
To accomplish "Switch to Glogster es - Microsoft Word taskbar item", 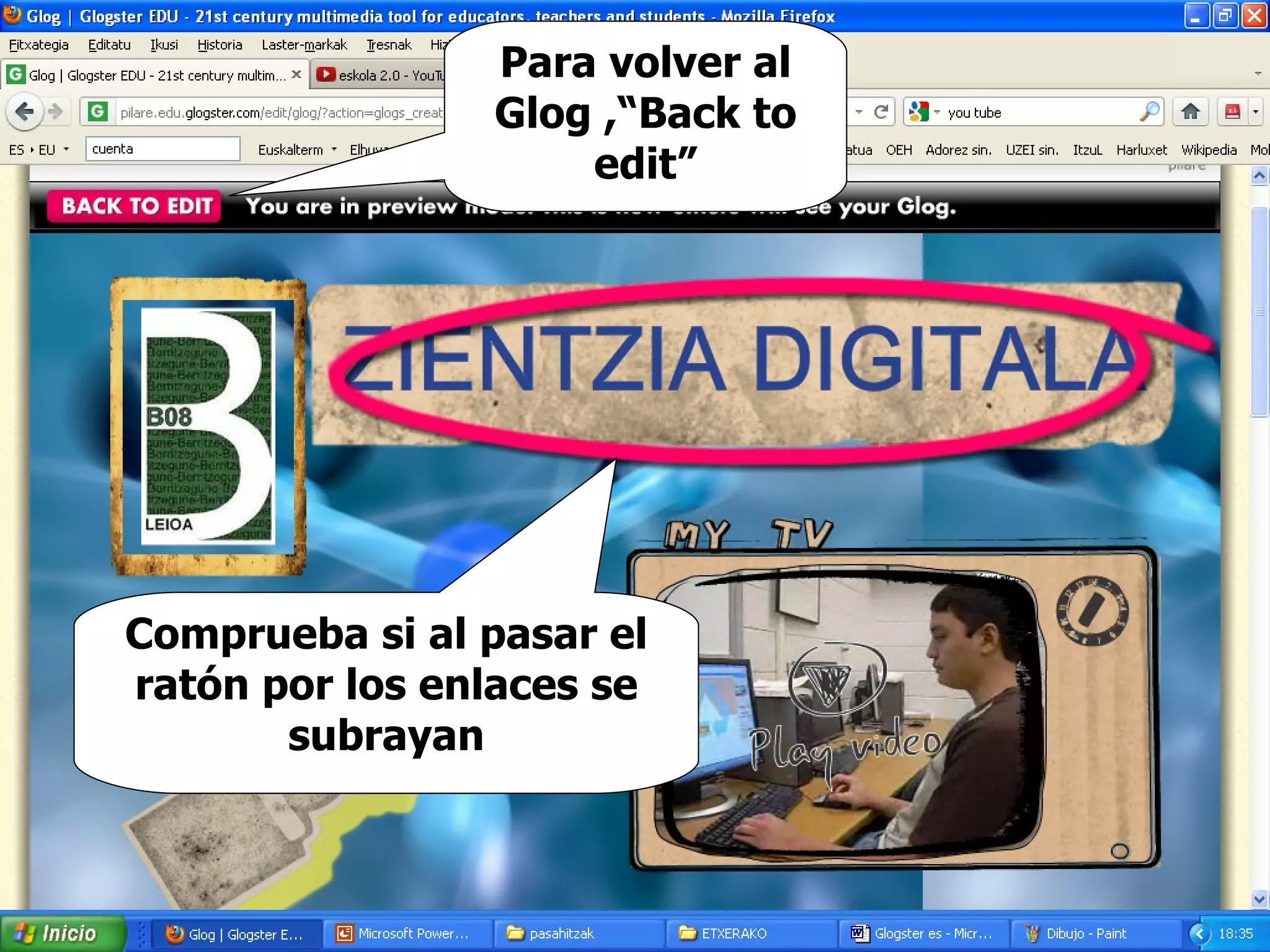I will click(x=924, y=933).
